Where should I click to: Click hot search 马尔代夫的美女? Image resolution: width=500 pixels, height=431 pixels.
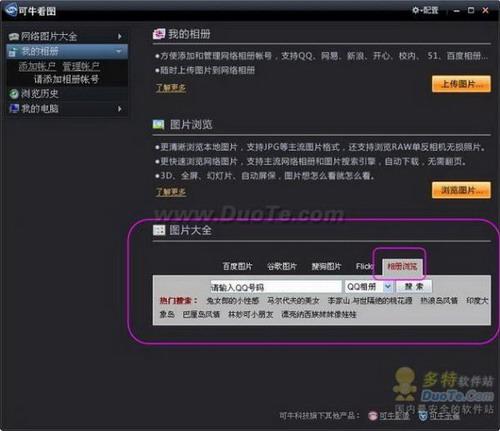(x=293, y=301)
